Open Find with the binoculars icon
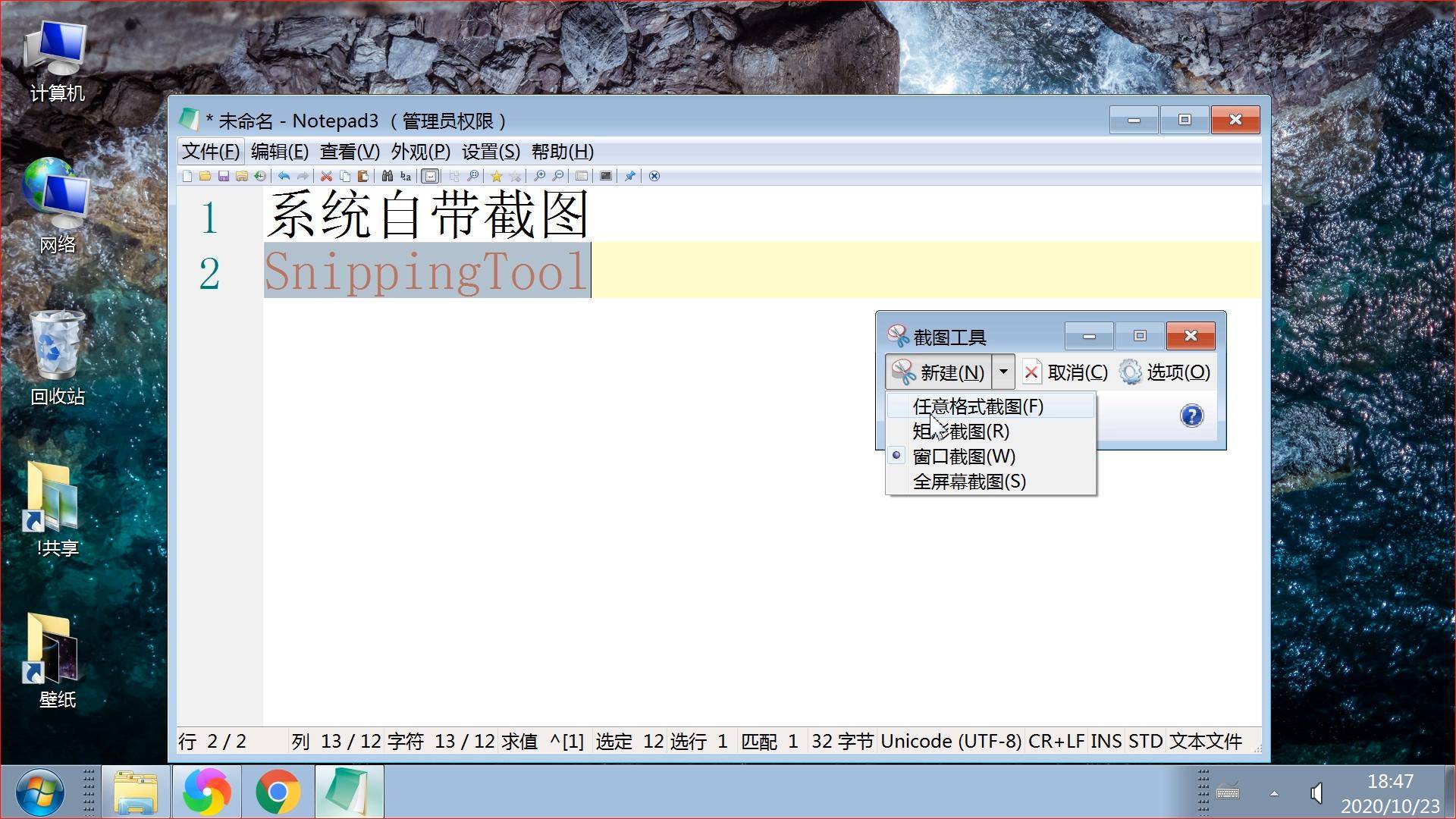 pyautogui.click(x=388, y=176)
